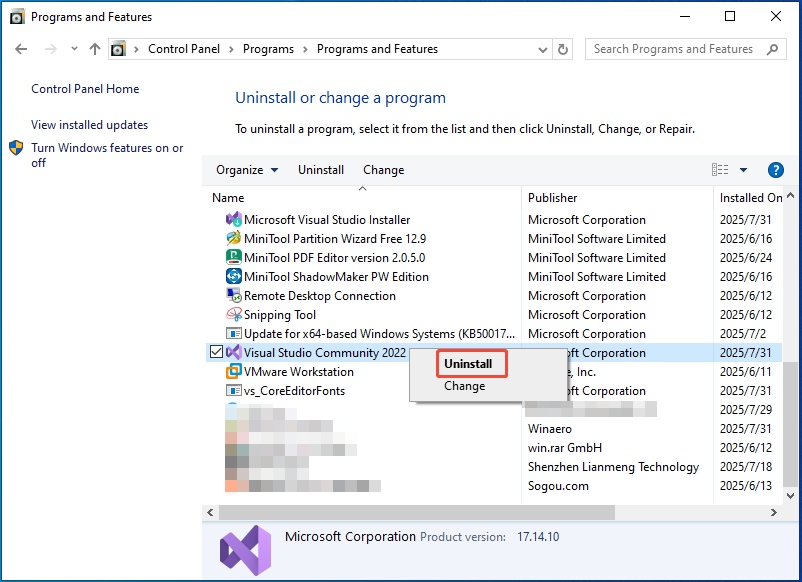Select the Remote Desktop Connection entry
Viewport: 802px width, 582px height.
(x=320, y=296)
